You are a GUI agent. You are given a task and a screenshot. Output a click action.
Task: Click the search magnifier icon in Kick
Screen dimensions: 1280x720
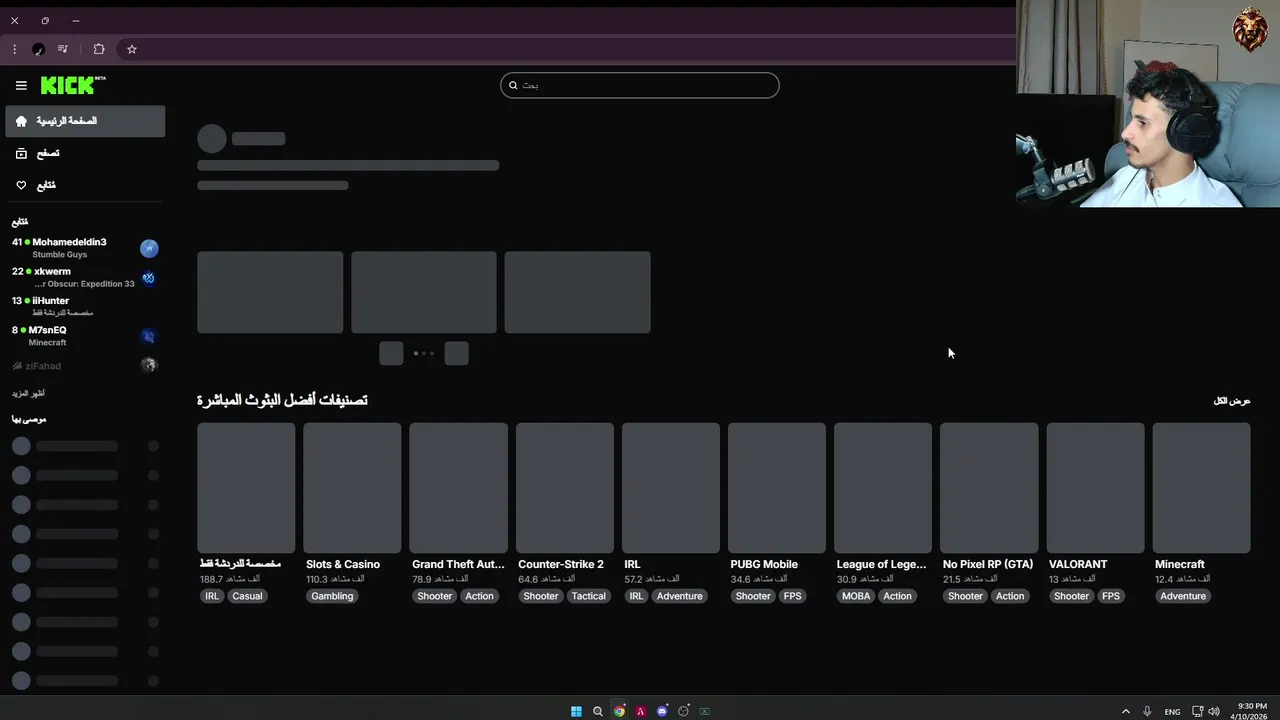click(x=513, y=85)
